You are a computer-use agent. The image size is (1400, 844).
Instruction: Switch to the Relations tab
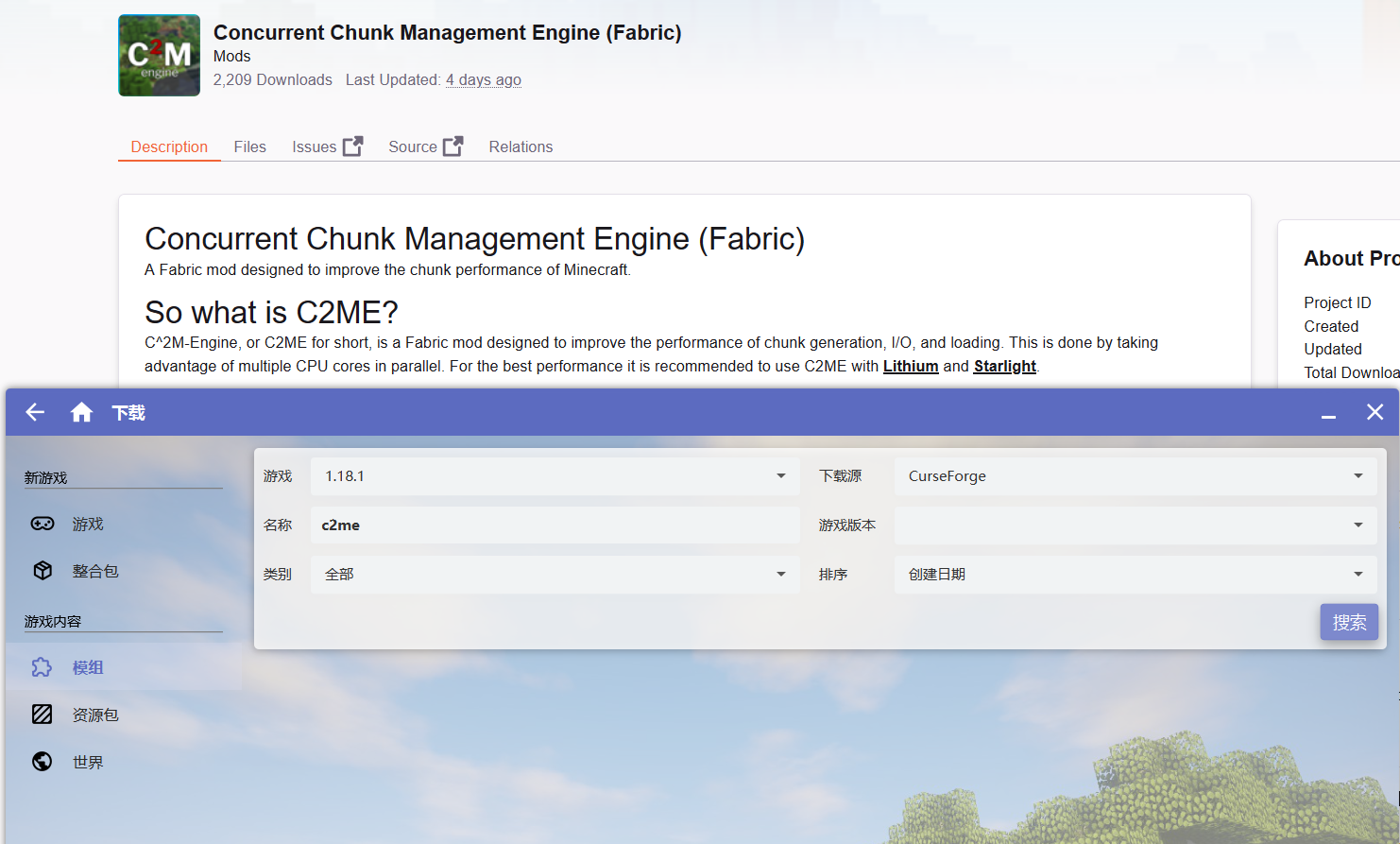(x=521, y=146)
